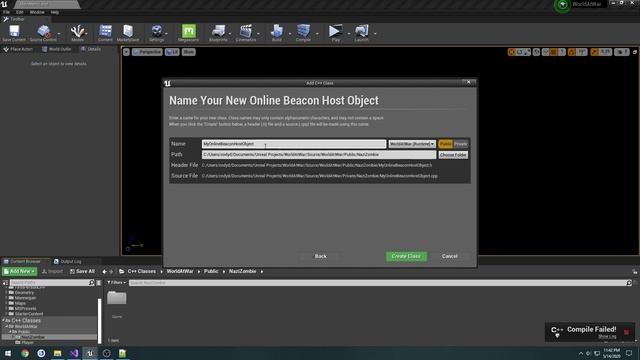Click the Create Class button
This screenshot has height=360, width=640.
click(406, 256)
